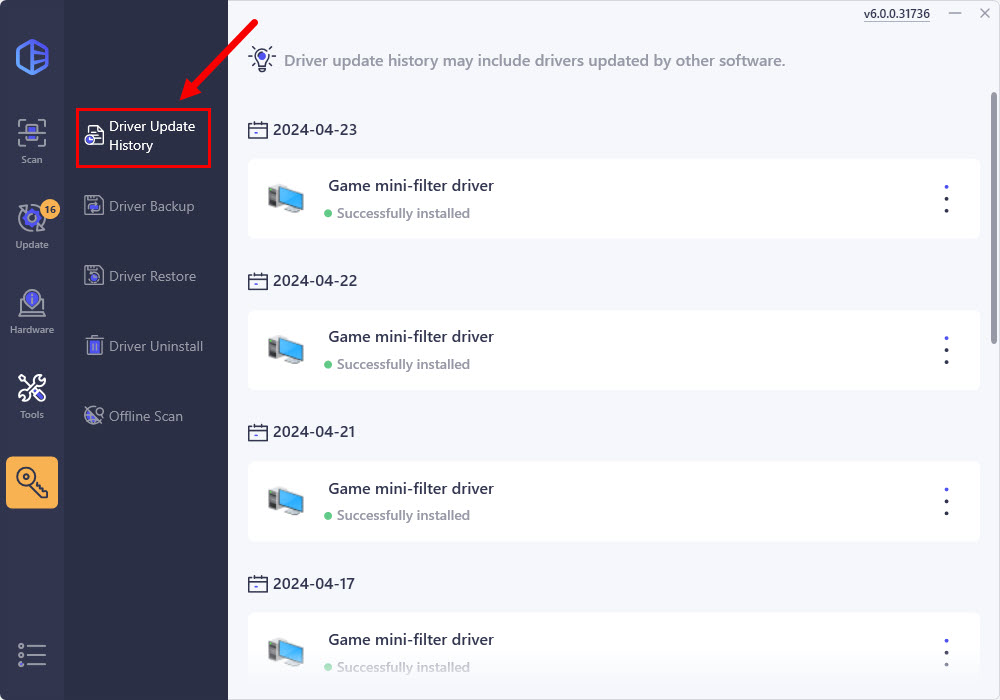The image size is (1000, 700).
Task: Open Offline Scan tool
Action: pos(133,416)
